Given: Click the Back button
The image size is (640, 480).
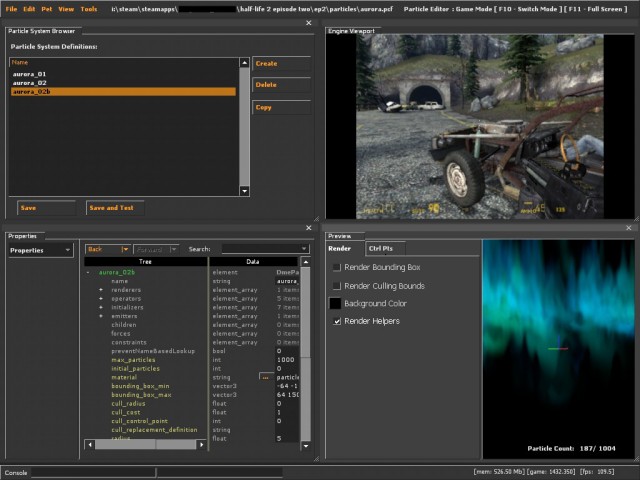Looking at the screenshot, I should coord(102,249).
